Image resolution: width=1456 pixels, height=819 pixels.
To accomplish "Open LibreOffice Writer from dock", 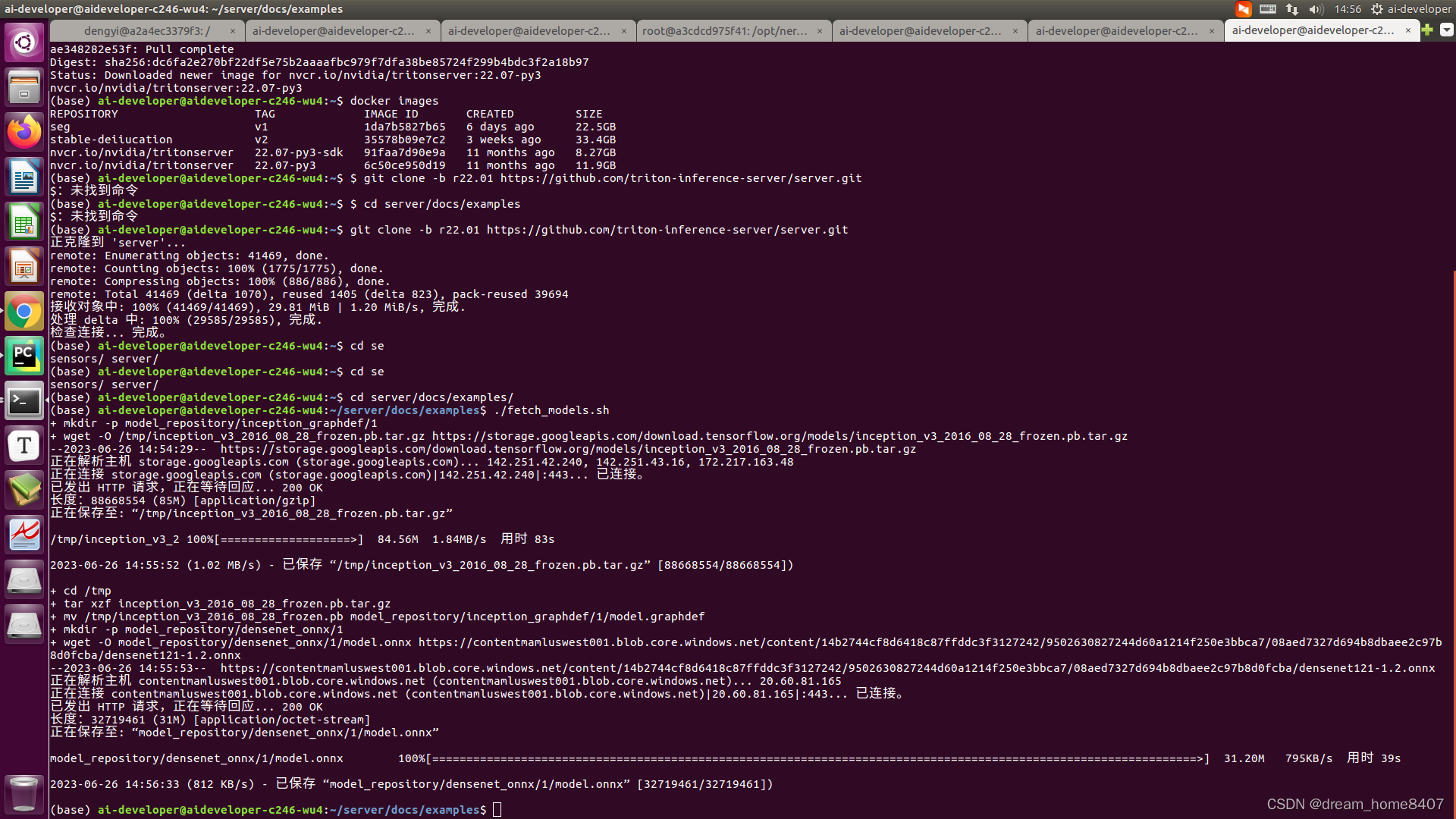I will click(x=24, y=177).
